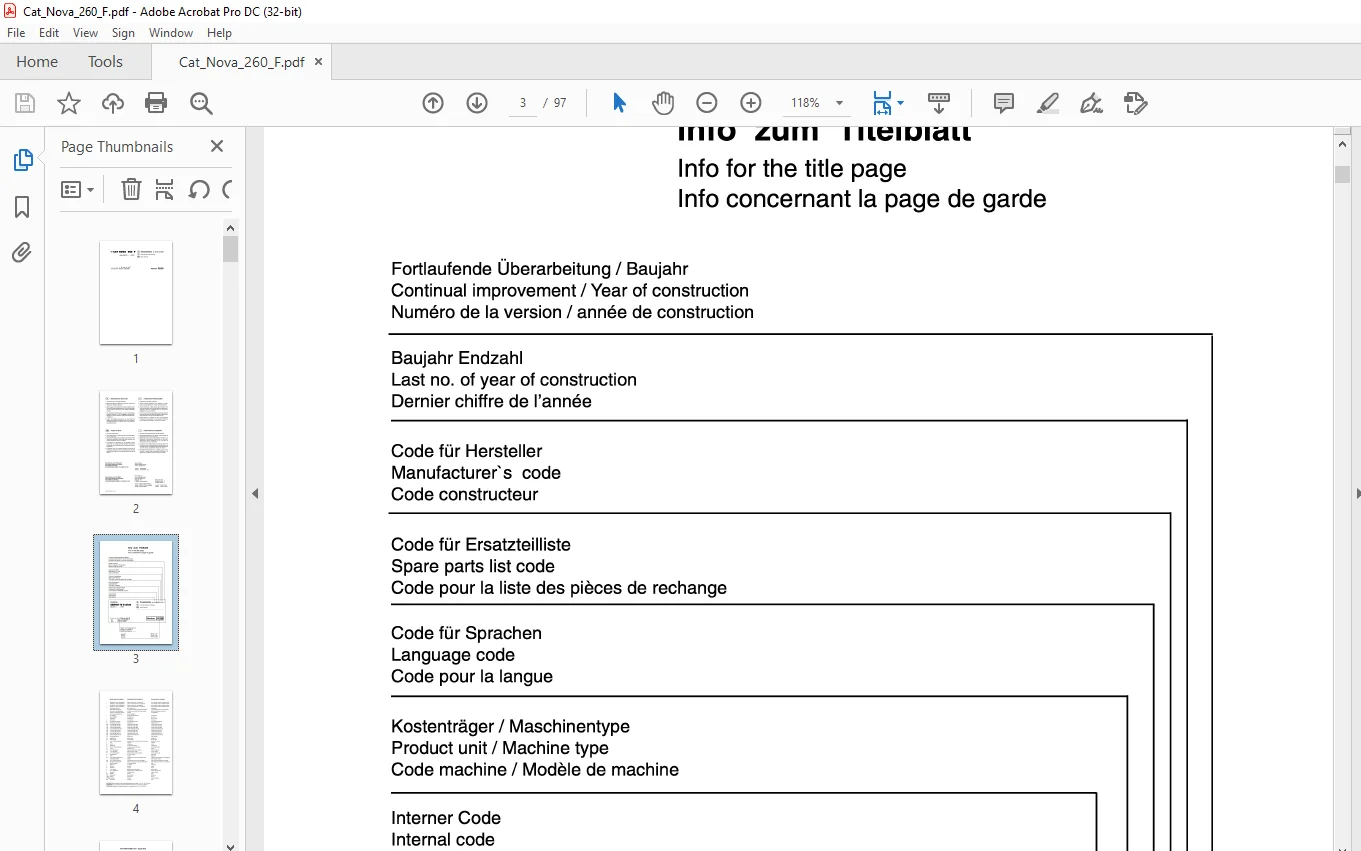Click the text 'Info for the title page'
Viewport: 1361px width, 851px height.
(792, 168)
